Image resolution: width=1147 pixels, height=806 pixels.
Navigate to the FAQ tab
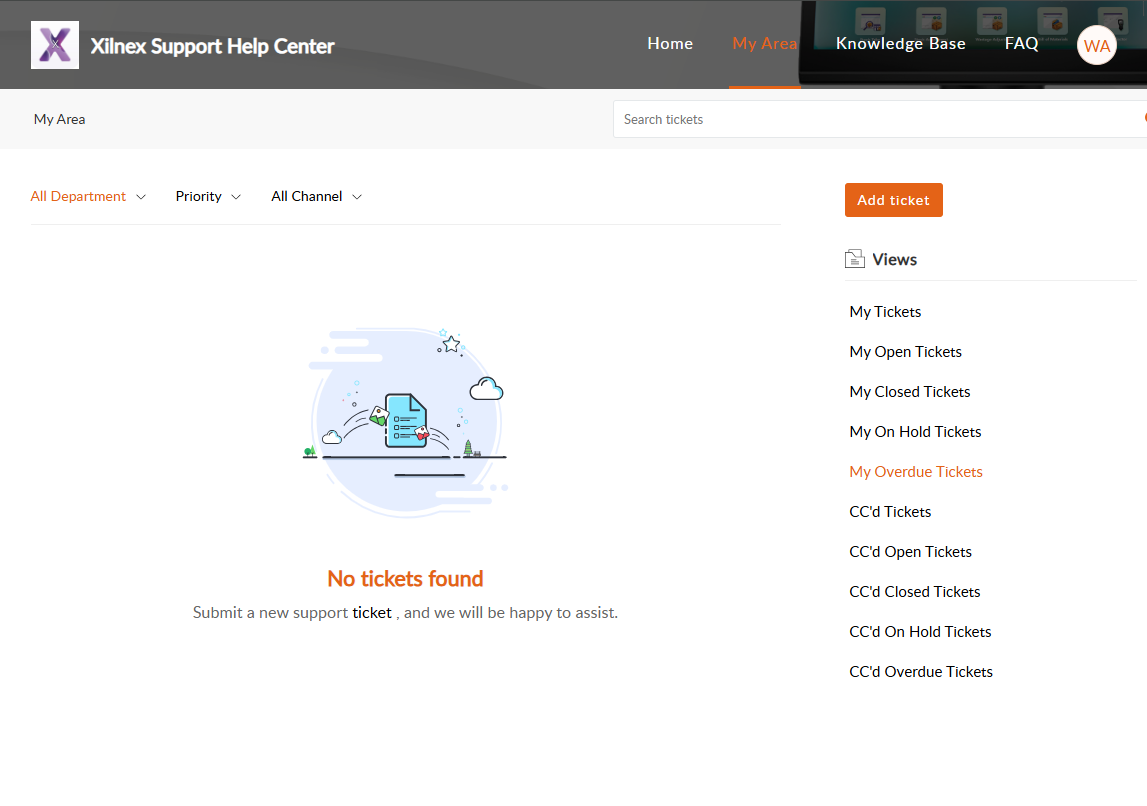pyautogui.click(x=1021, y=43)
